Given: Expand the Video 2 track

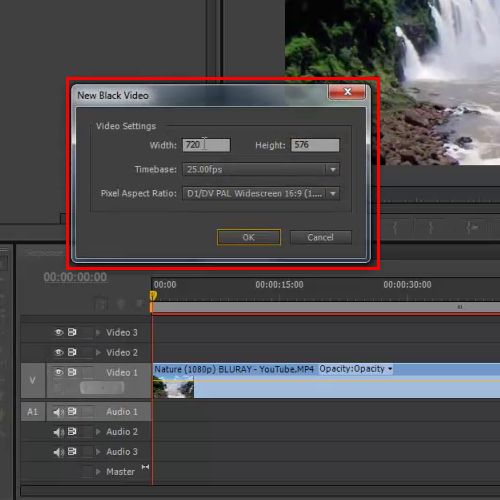Looking at the screenshot, I should pos(98,352).
